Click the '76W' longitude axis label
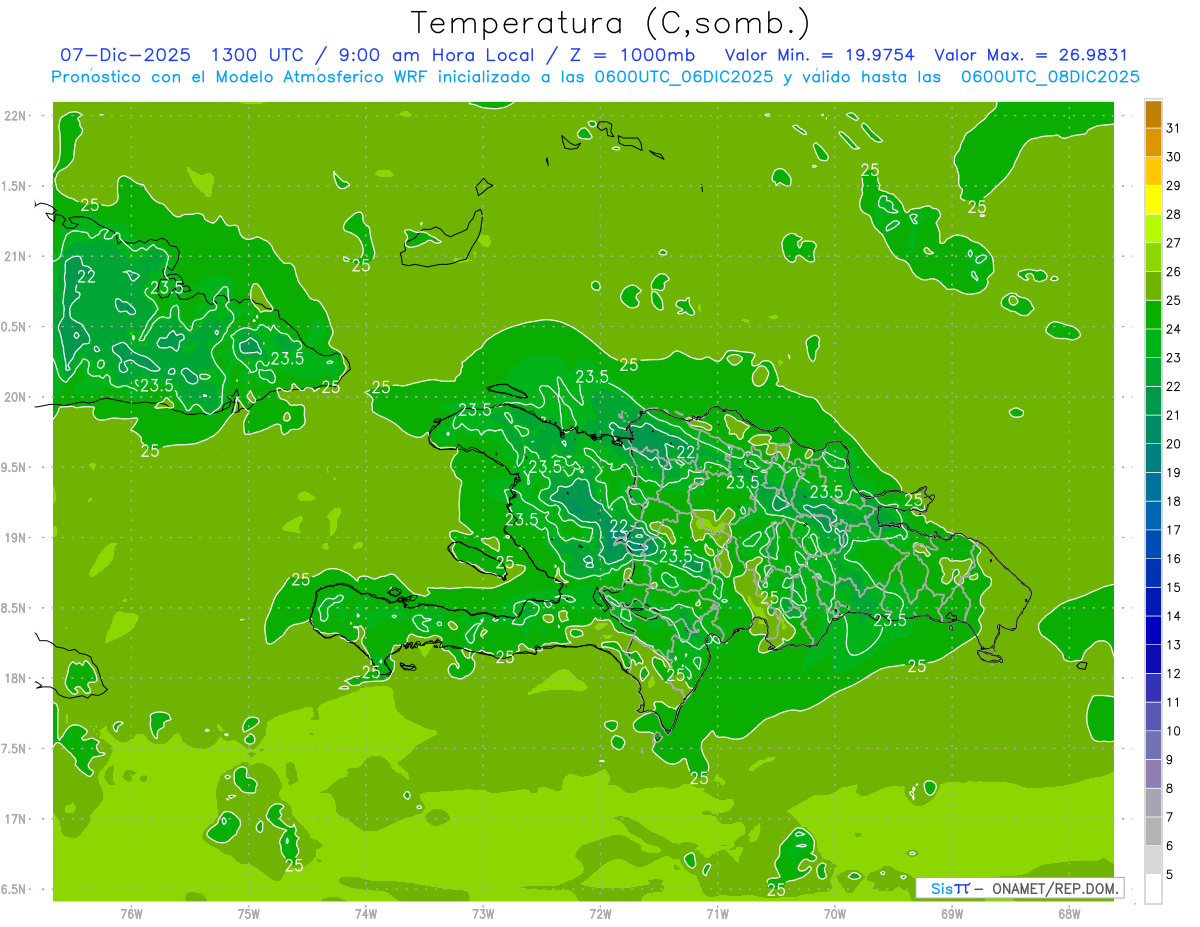 131,913
